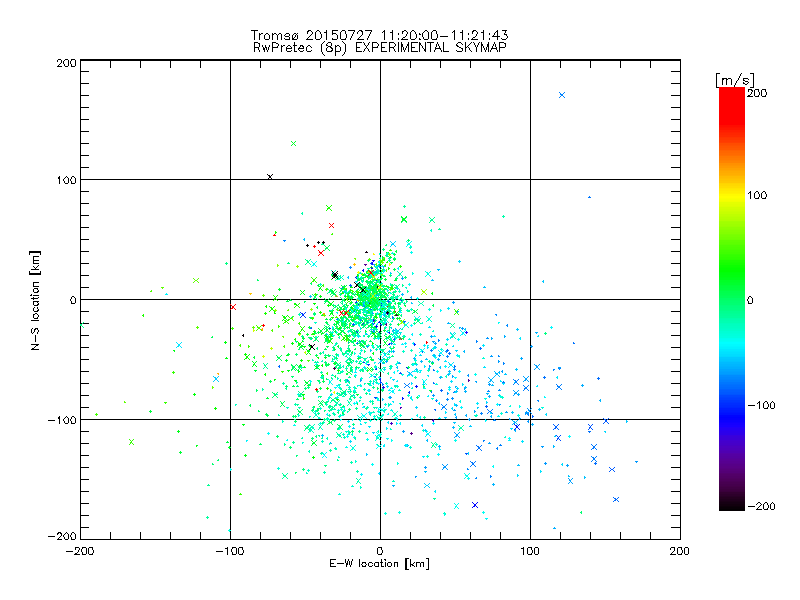
Task: Click the lone green cross above the 100 km gridline
Action: click(293, 143)
